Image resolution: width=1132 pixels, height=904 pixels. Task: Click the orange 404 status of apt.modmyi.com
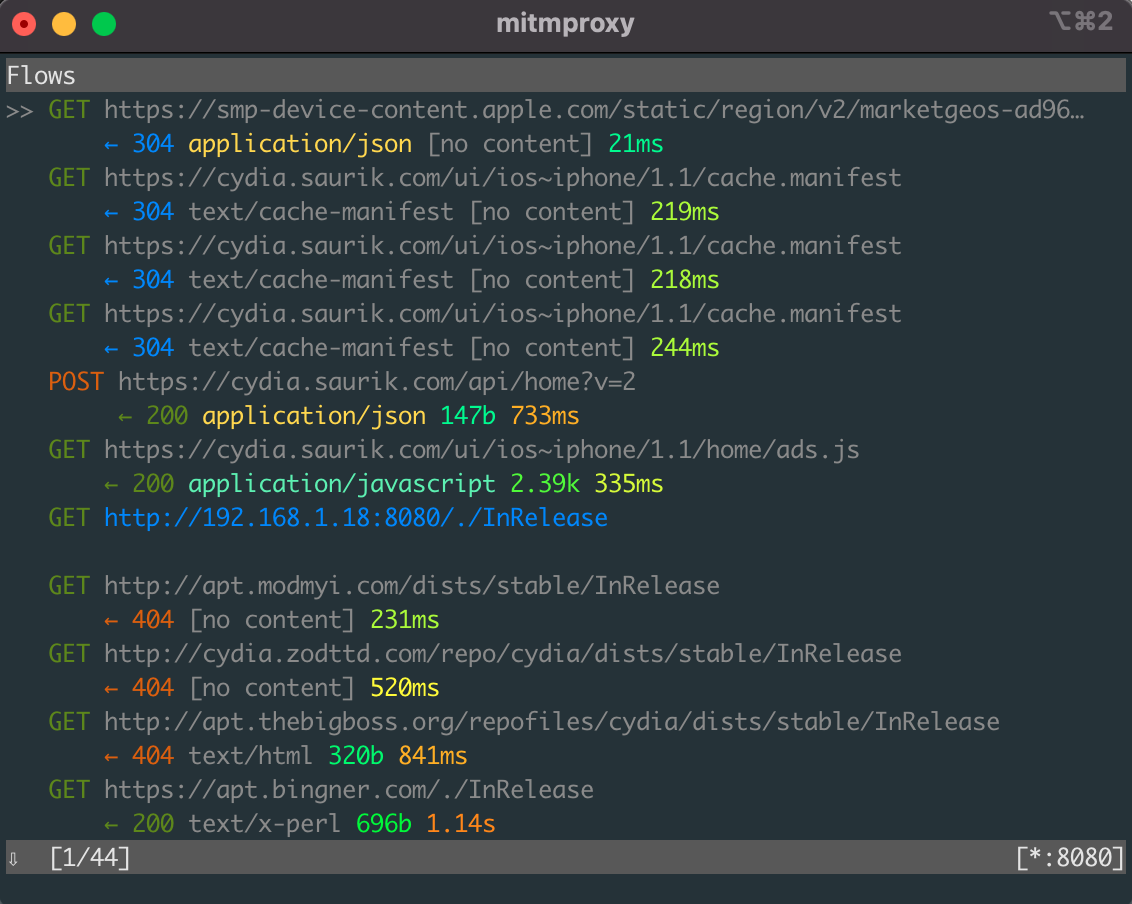(153, 619)
